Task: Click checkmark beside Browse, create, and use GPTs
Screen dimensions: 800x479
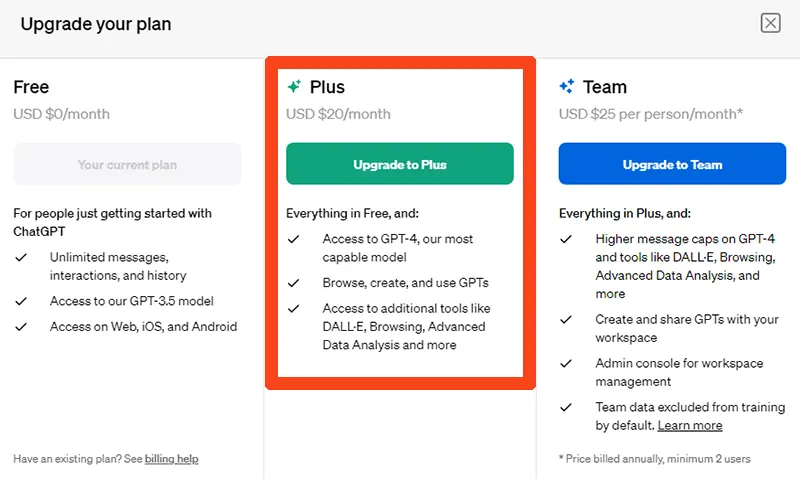Action: [x=293, y=283]
